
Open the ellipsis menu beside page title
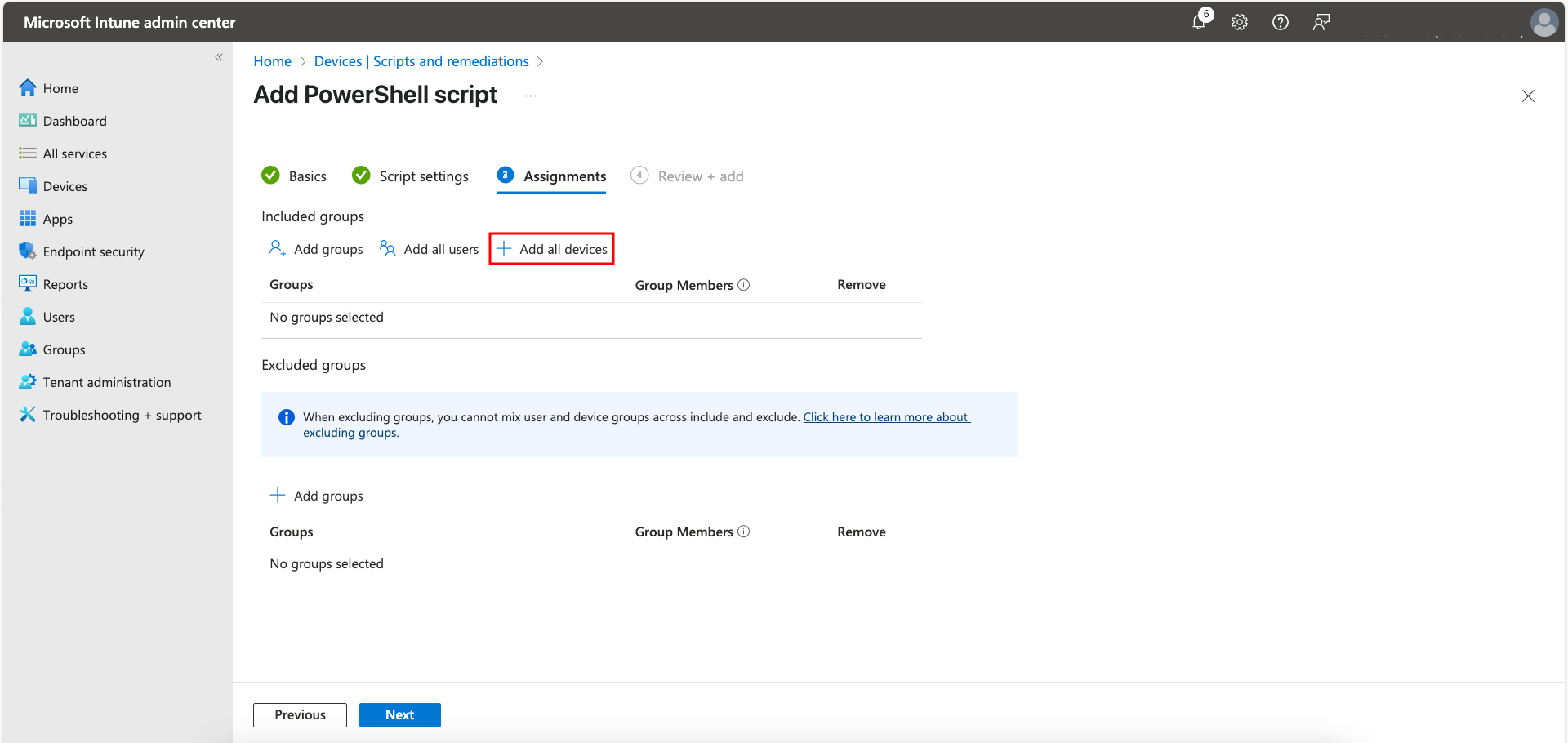[531, 96]
